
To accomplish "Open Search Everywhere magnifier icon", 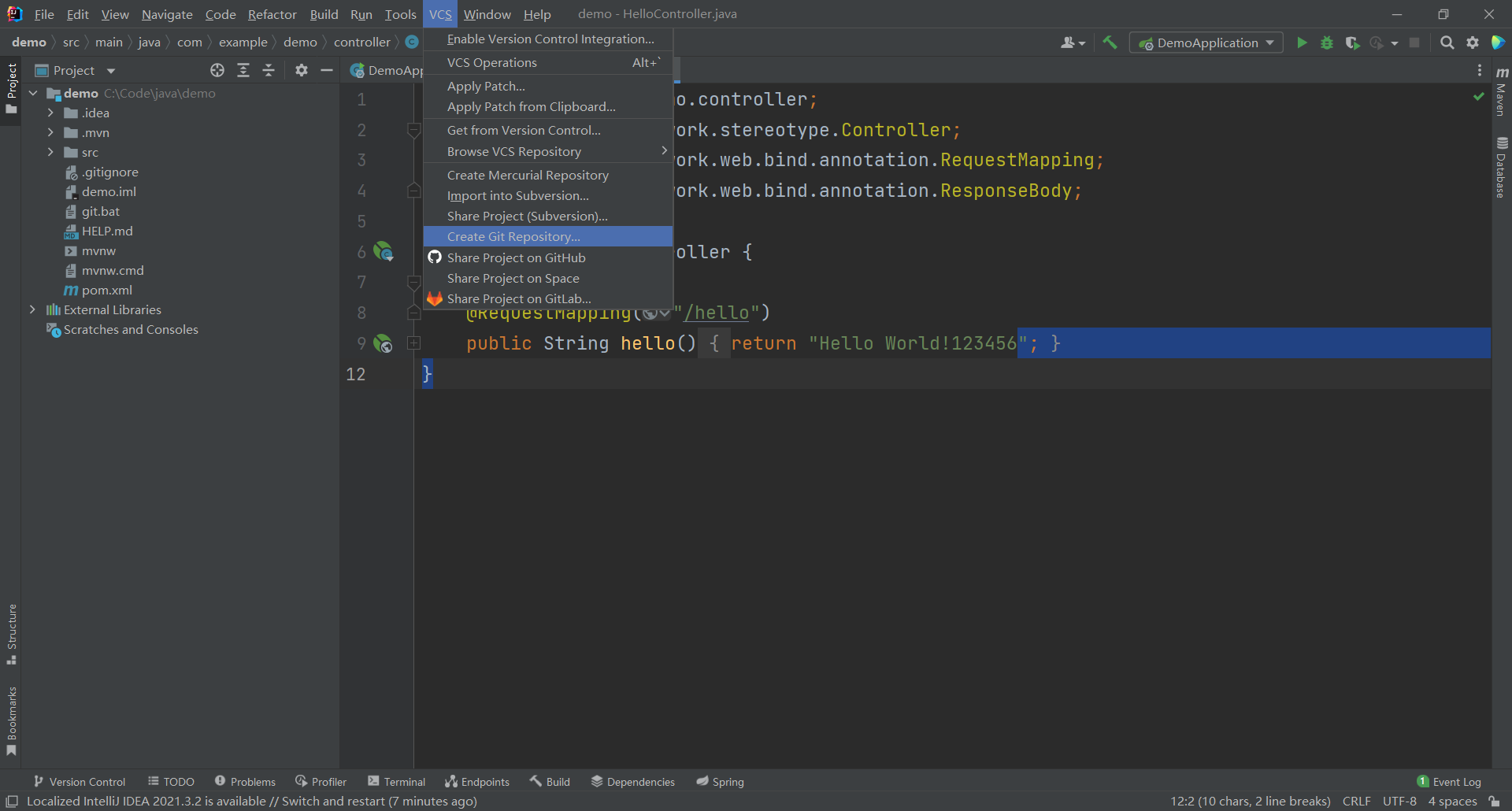I will (1447, 43).
